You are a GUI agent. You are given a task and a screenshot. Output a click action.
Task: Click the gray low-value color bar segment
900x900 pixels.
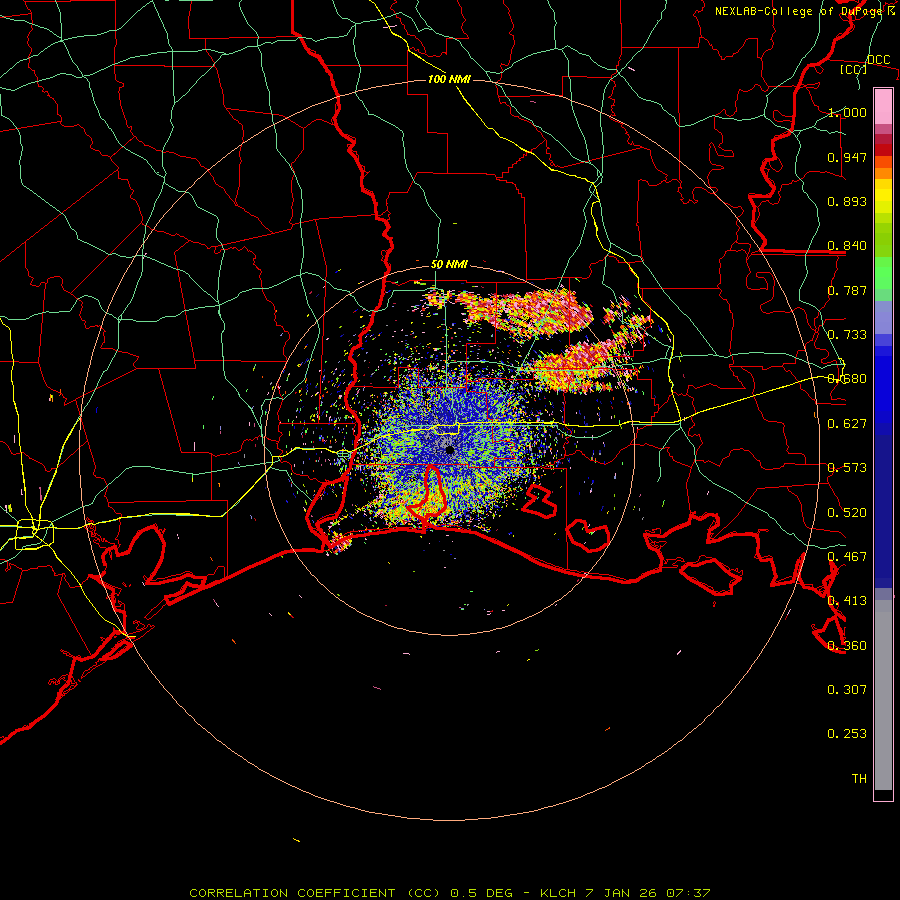(x=883, y=695)
